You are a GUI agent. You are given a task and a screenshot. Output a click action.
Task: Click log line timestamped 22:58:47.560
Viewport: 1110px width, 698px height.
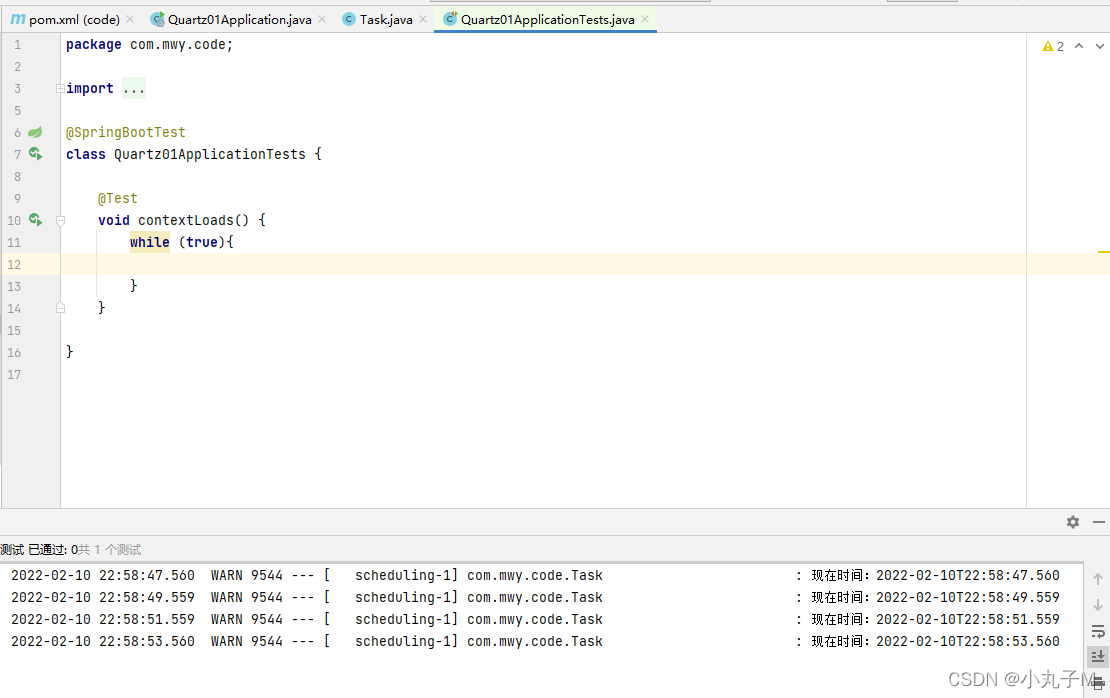pyautogui.click(x=535, y=576)
